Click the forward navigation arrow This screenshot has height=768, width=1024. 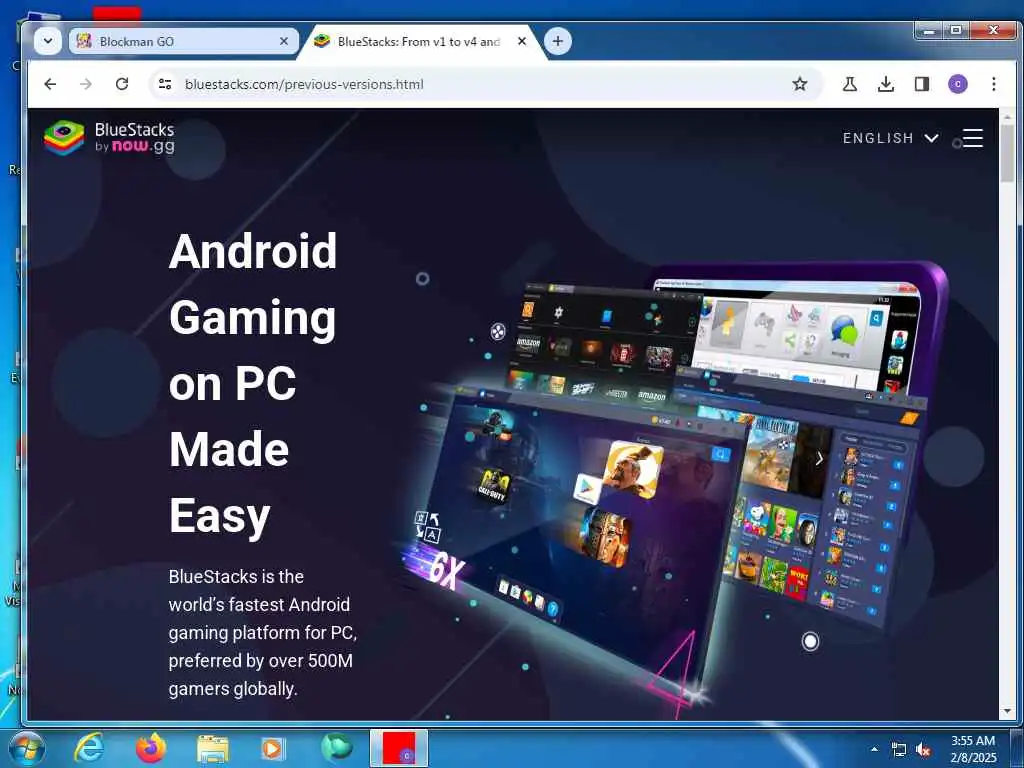[x=86, y=84]
